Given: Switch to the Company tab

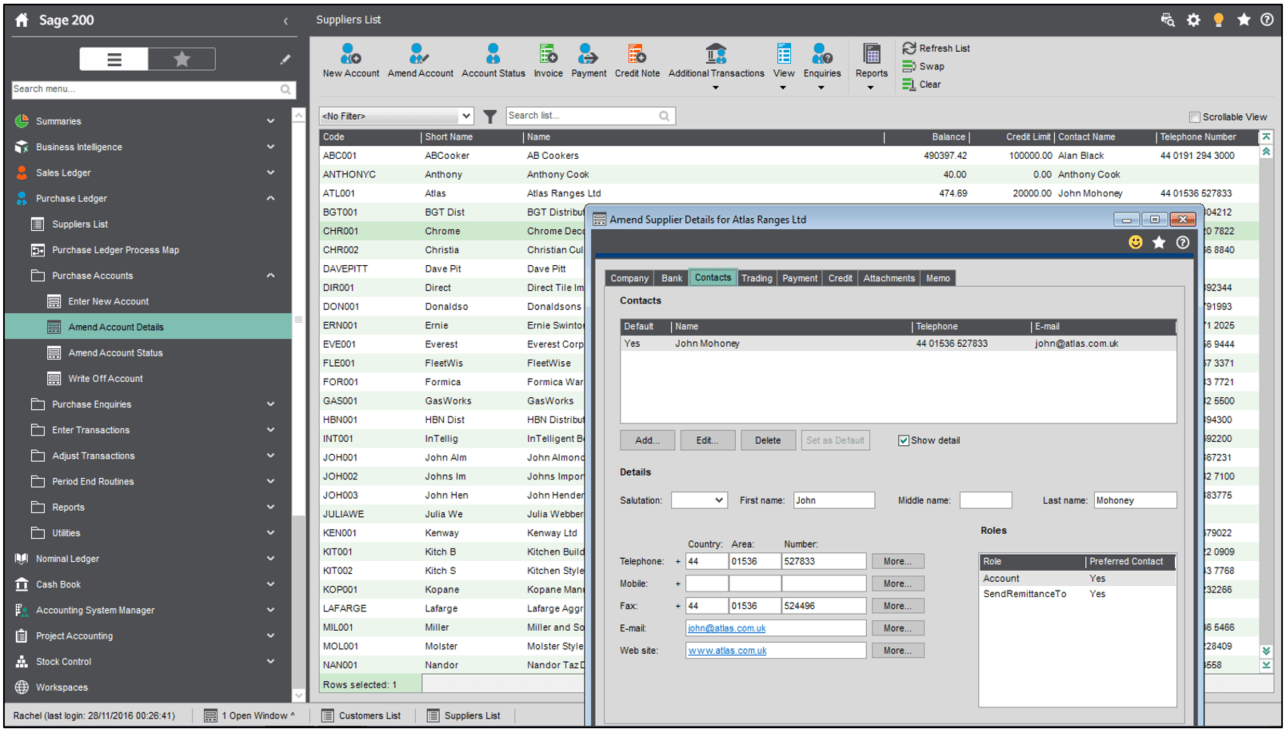Looking at the screenshot, I should (x=630, y=278).
